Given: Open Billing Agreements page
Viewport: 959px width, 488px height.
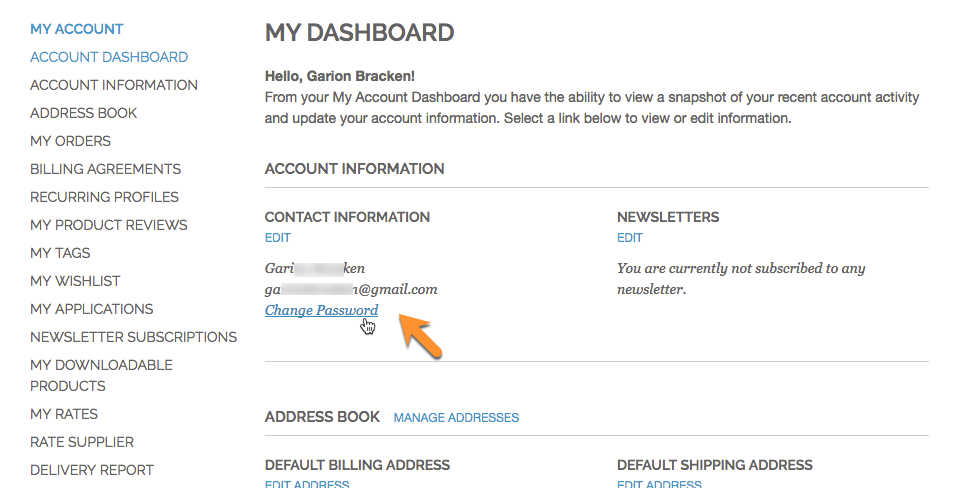Looking at the screenshot, I should point(105,169).
